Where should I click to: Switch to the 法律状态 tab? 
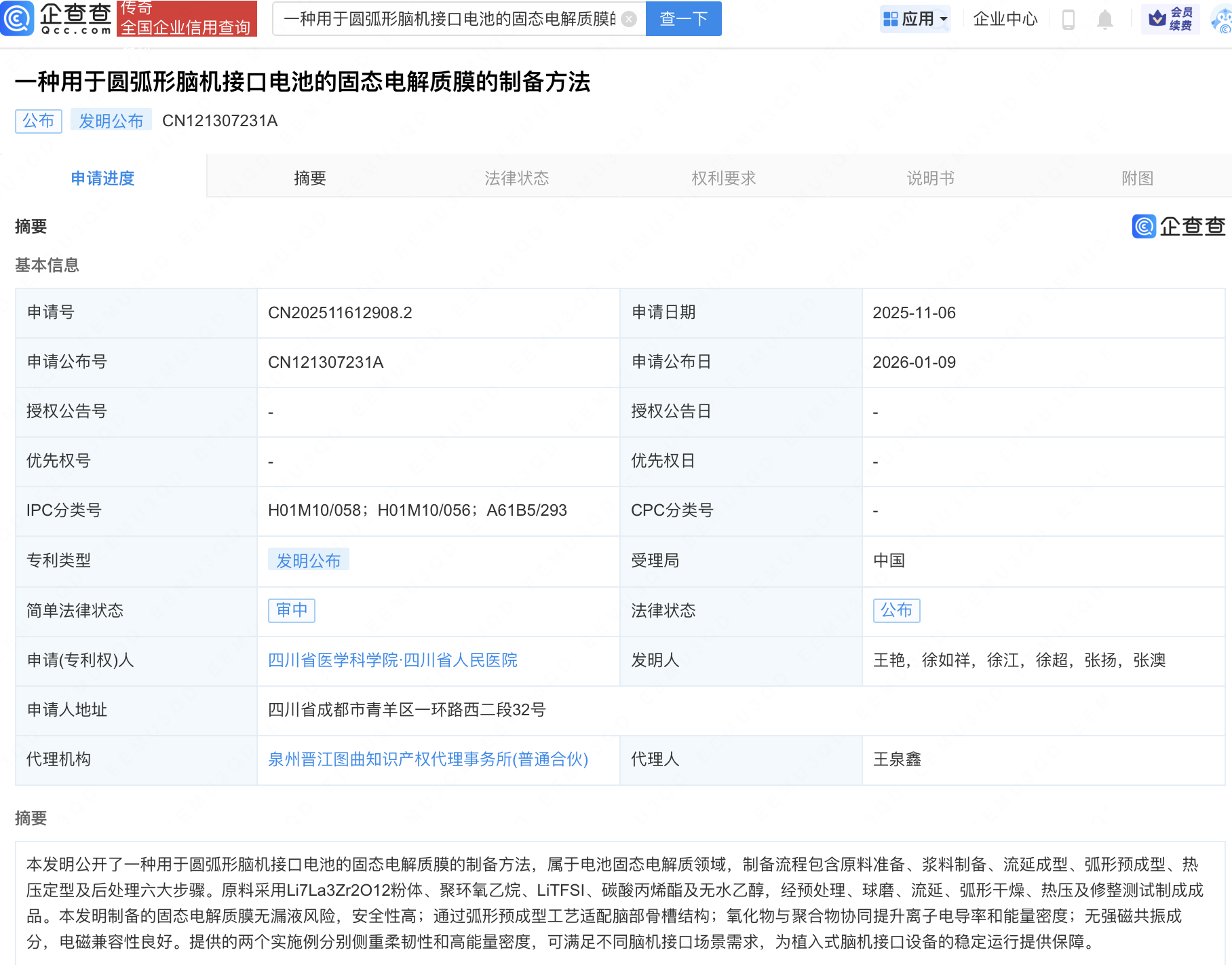tap(516, 177)
